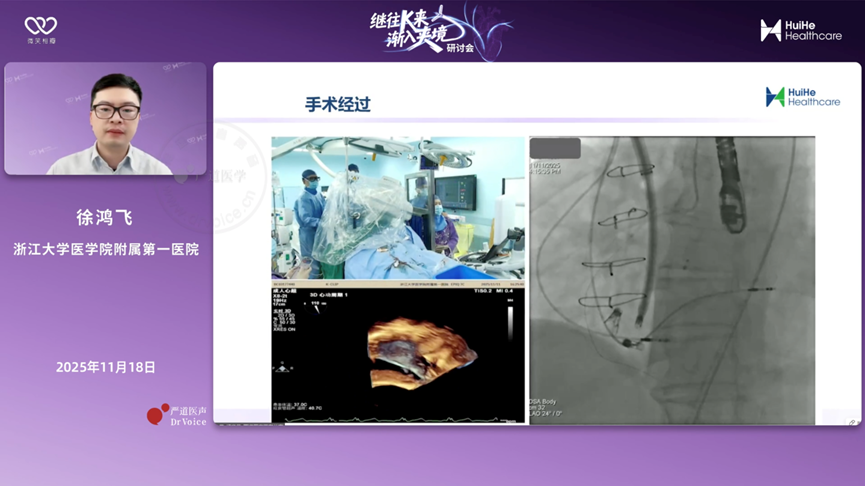Click the slide title 手术经过

(x=337, y=104)
